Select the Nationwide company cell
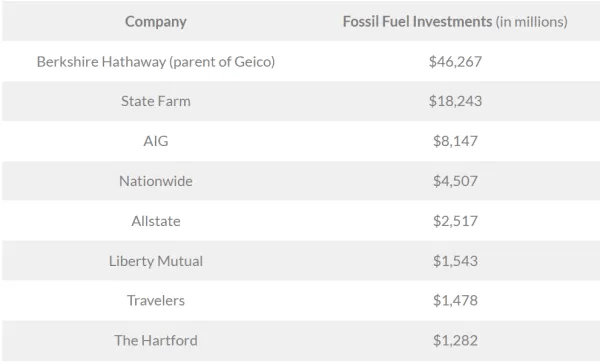Viewport: 600px width, 363px height. [156, 181]
